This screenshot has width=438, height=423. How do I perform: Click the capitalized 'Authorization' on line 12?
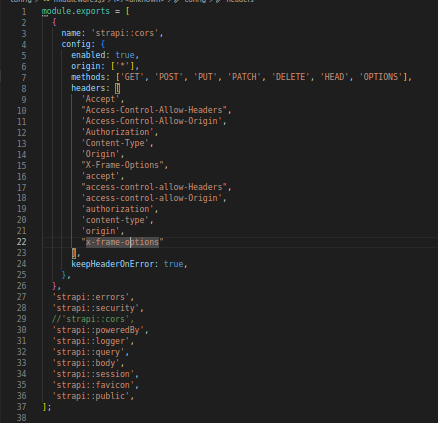coord(117,132)
